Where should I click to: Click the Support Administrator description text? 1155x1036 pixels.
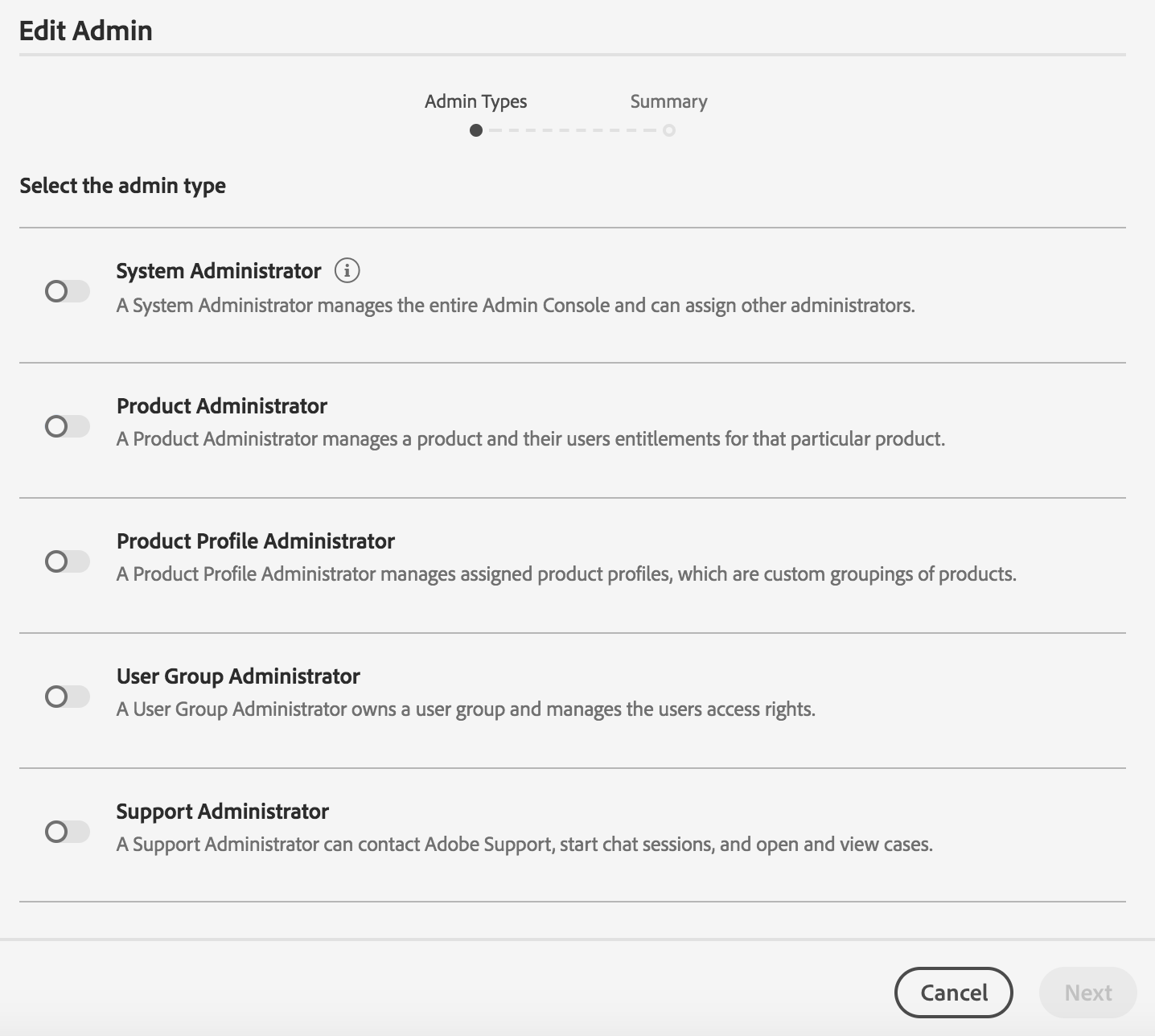click(524, 845)
